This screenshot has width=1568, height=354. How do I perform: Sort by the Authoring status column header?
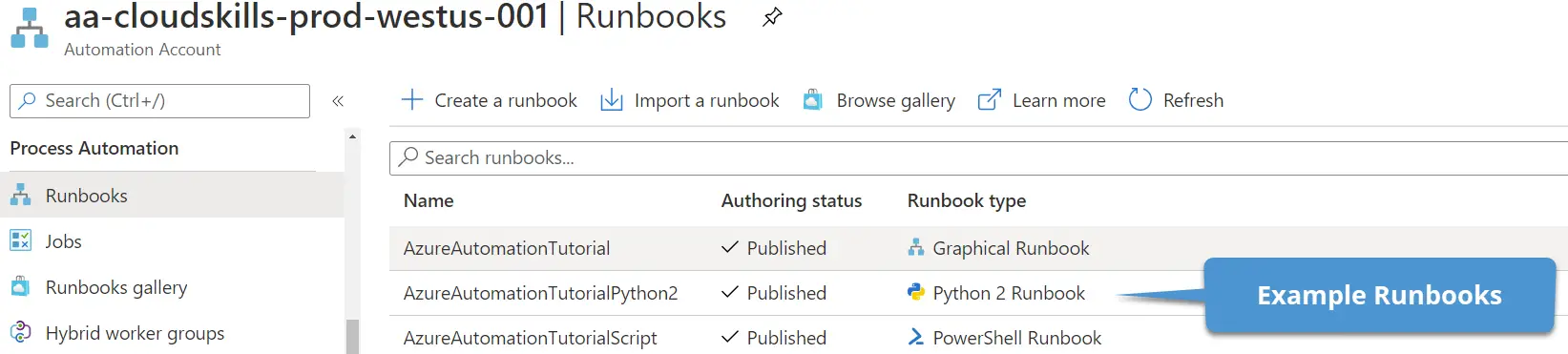click(791, 200)
